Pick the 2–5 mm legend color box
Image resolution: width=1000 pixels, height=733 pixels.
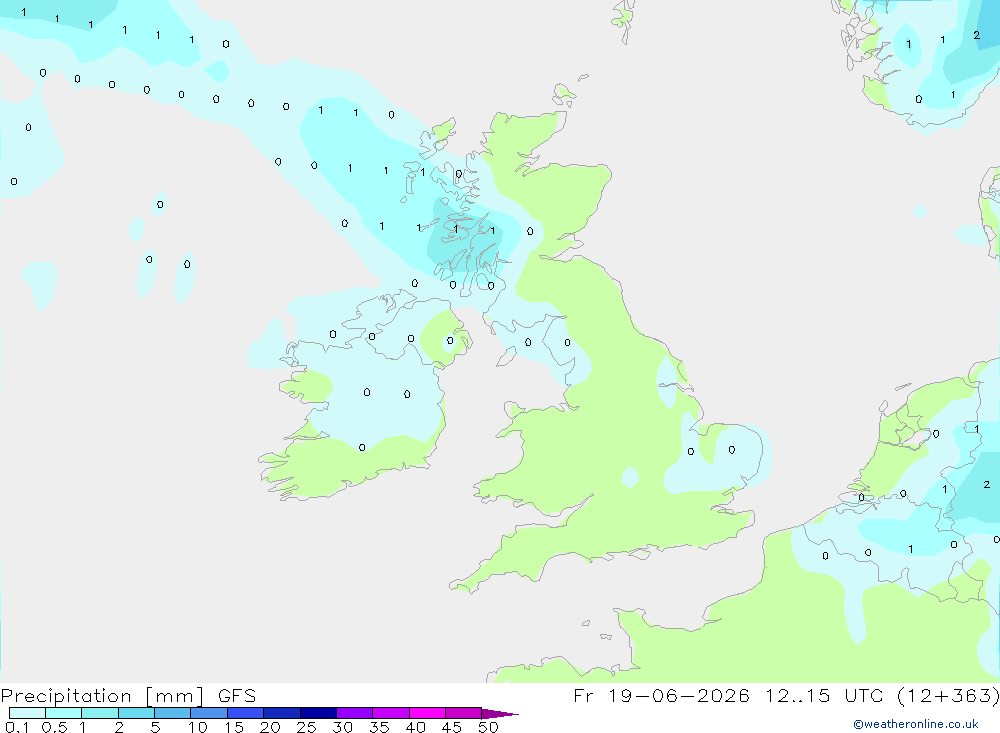(136, 713)
